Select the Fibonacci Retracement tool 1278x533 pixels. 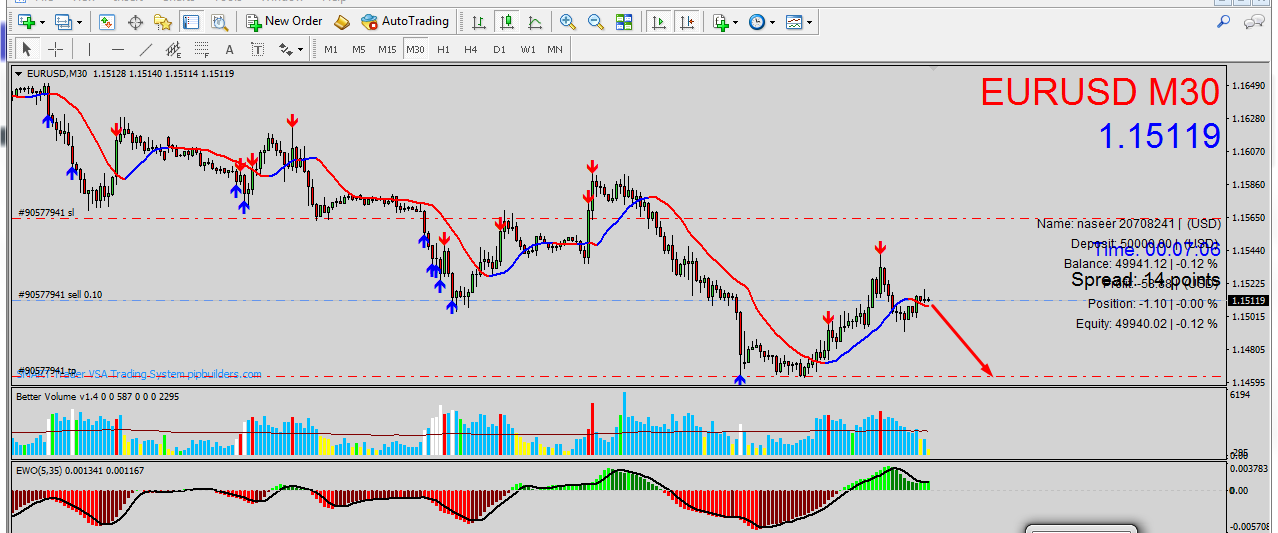pos(202,49)
